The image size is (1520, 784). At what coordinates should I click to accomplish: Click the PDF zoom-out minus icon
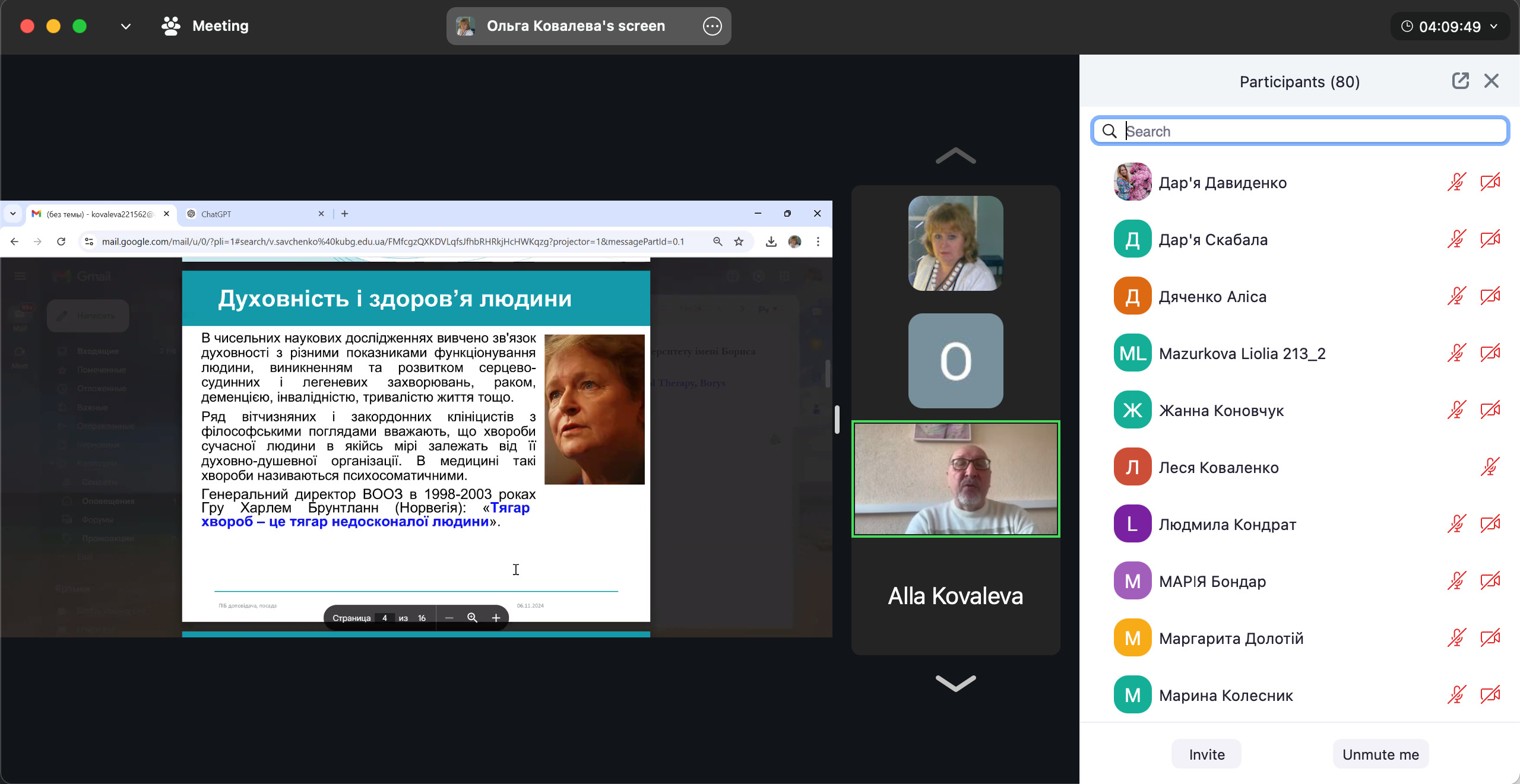pos(449,618)
